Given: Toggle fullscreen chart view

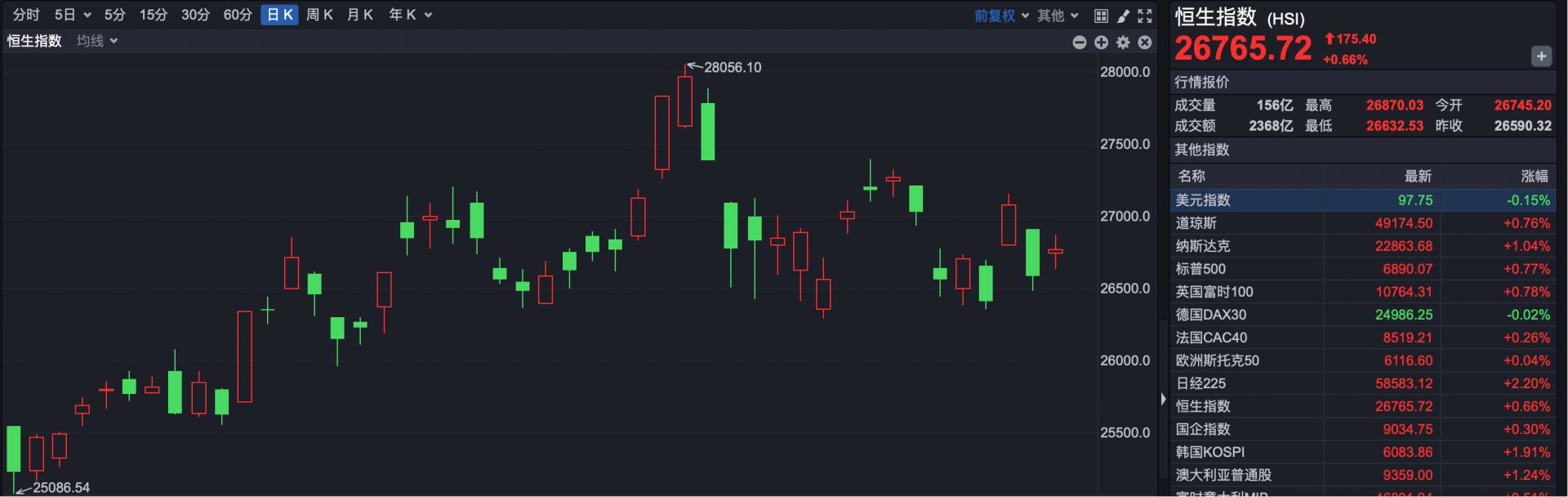Looking at the screenshot, I should click(x=1145, y=16).
